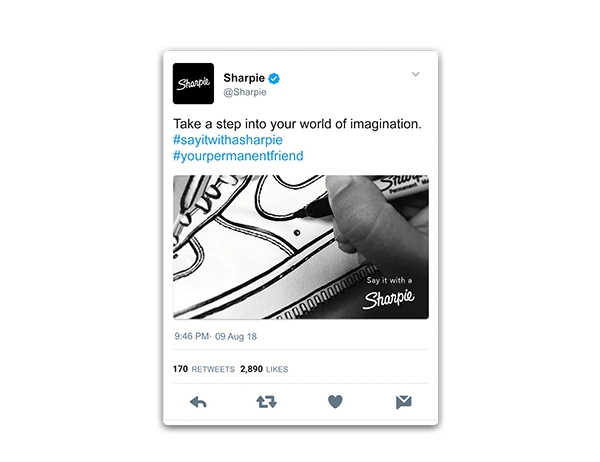Click the LIKES label
The image size is (600, 462).
point(277,369)
